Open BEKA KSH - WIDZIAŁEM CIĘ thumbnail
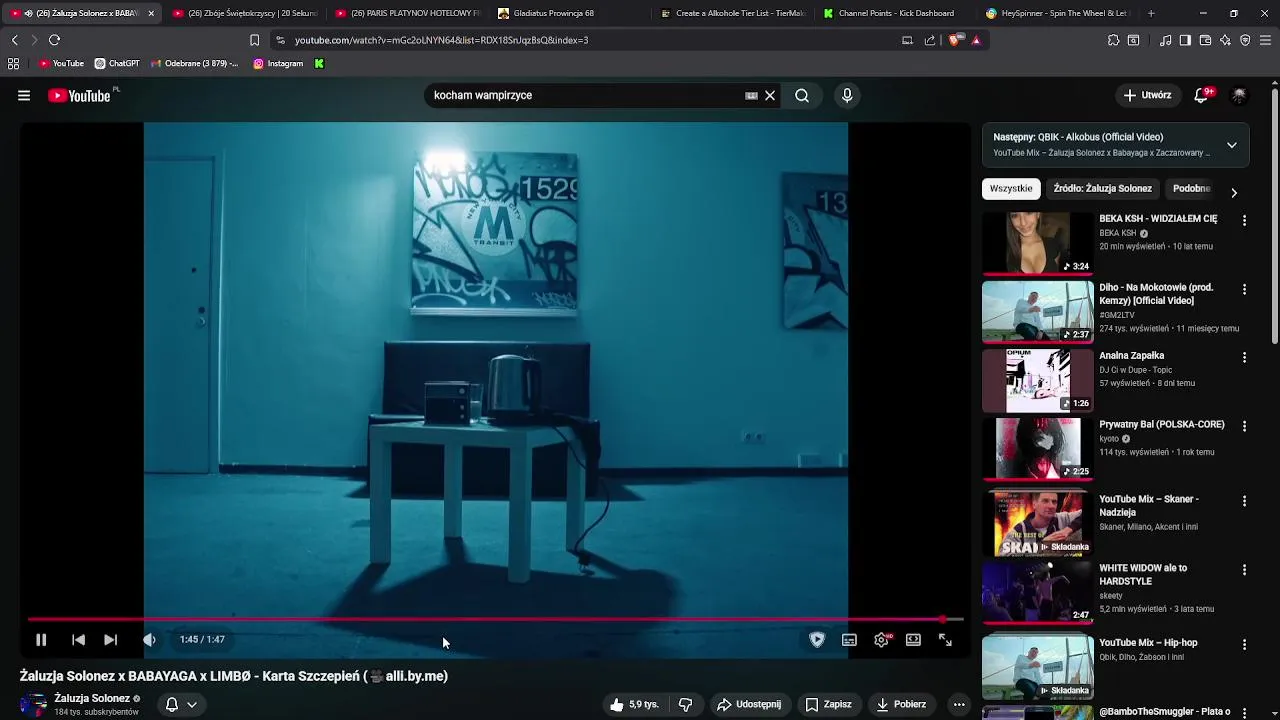This screenshot has height=720, width=1280. 1037,243
